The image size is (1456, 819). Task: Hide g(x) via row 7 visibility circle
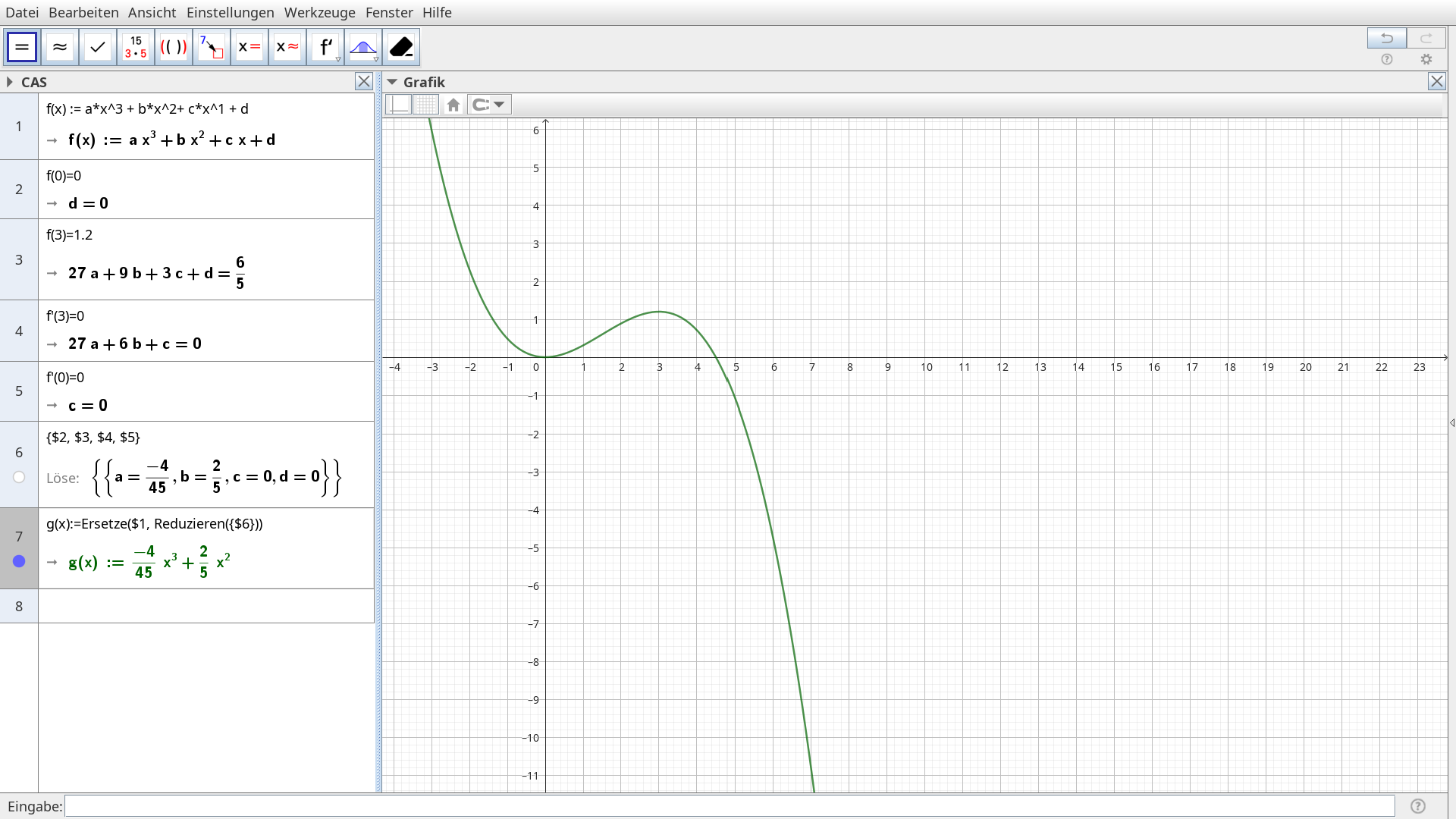coord(19,561)
